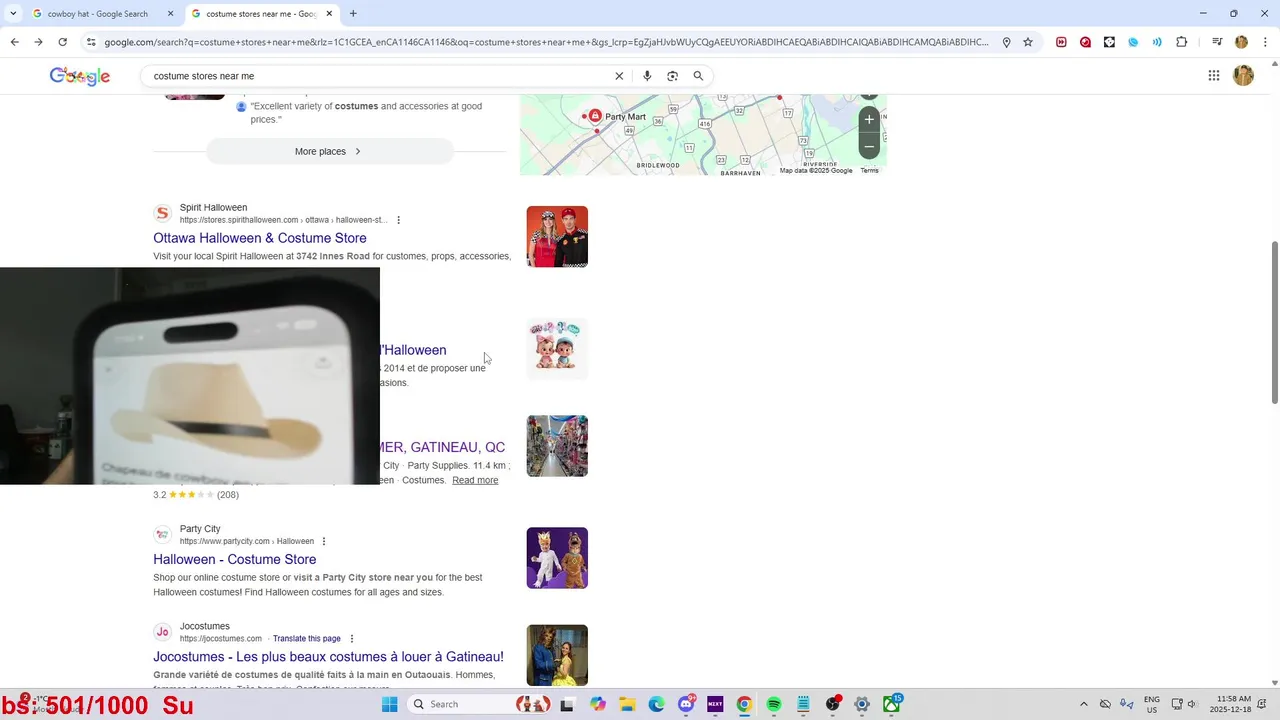
Task: Open the Party City result thumbnail
Action: [x=557, y=558]
